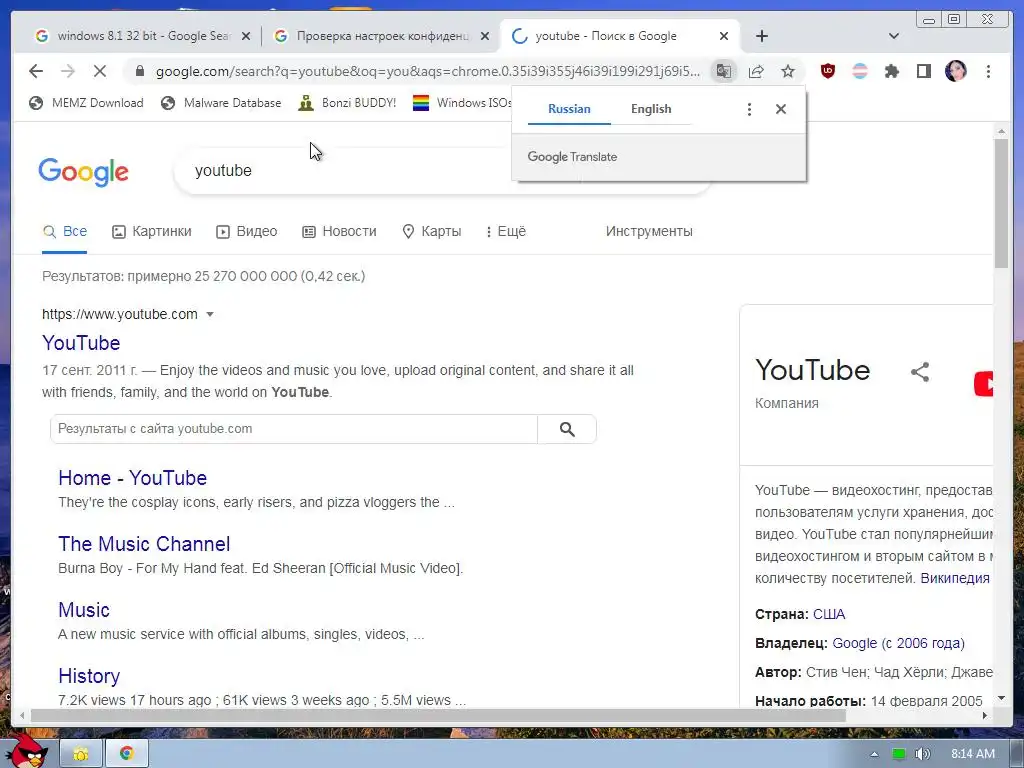Show hidden tray icons arrow

[x=874, y=754]
